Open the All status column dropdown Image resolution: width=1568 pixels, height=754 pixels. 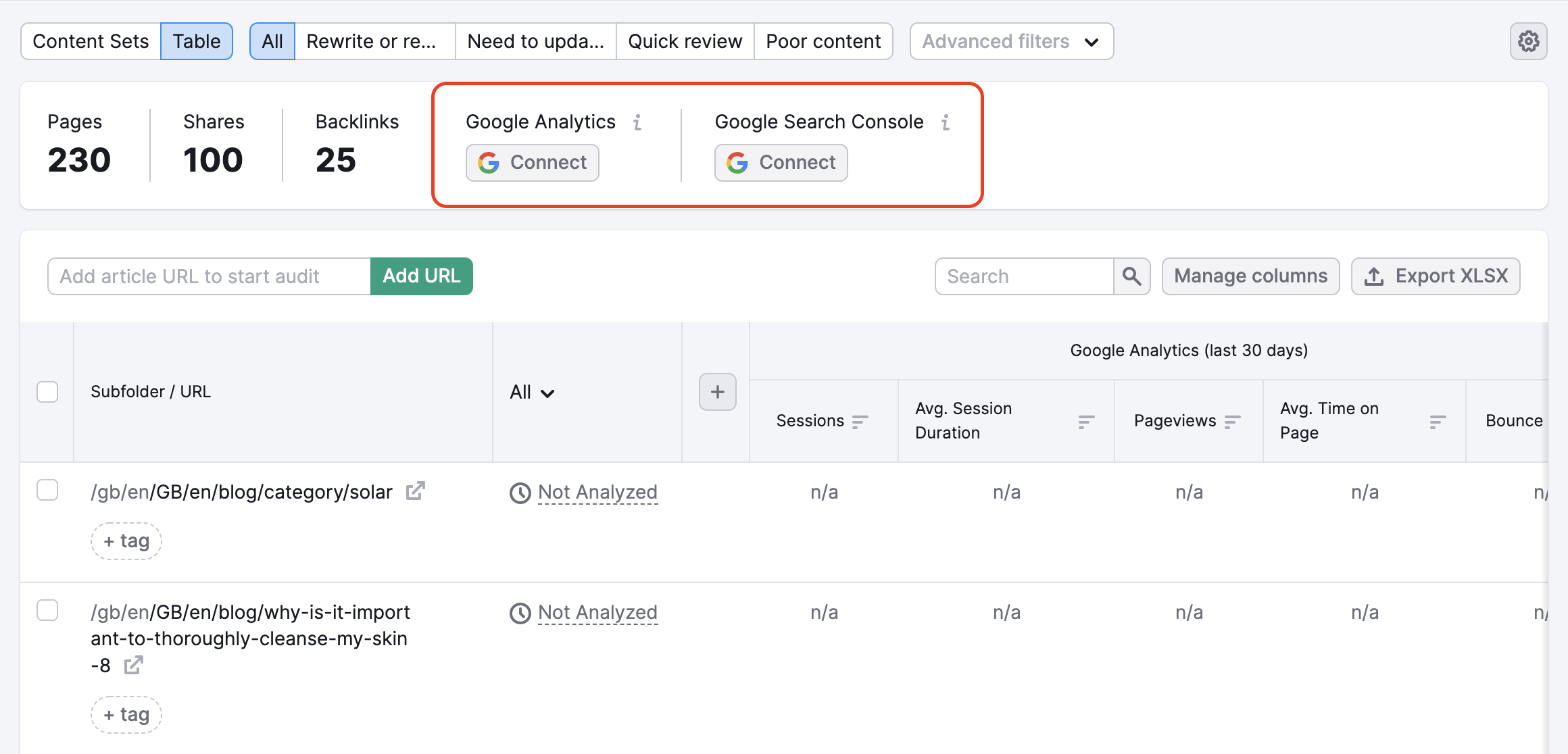coord(532,393)
